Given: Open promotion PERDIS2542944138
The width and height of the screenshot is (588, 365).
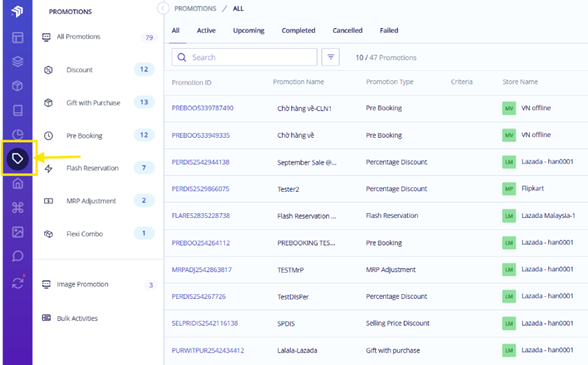Looking at the screenshot, I should point(201,162).
